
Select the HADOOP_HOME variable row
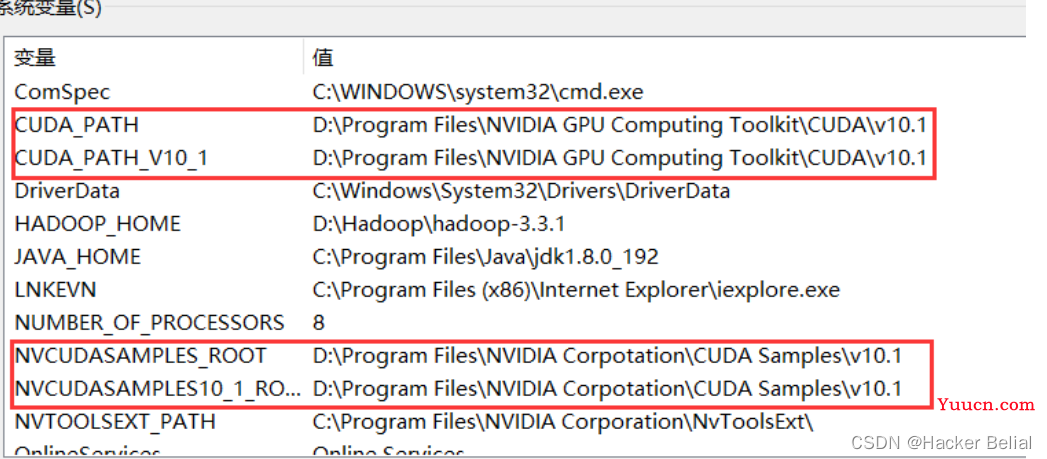[x=513, y=224]
